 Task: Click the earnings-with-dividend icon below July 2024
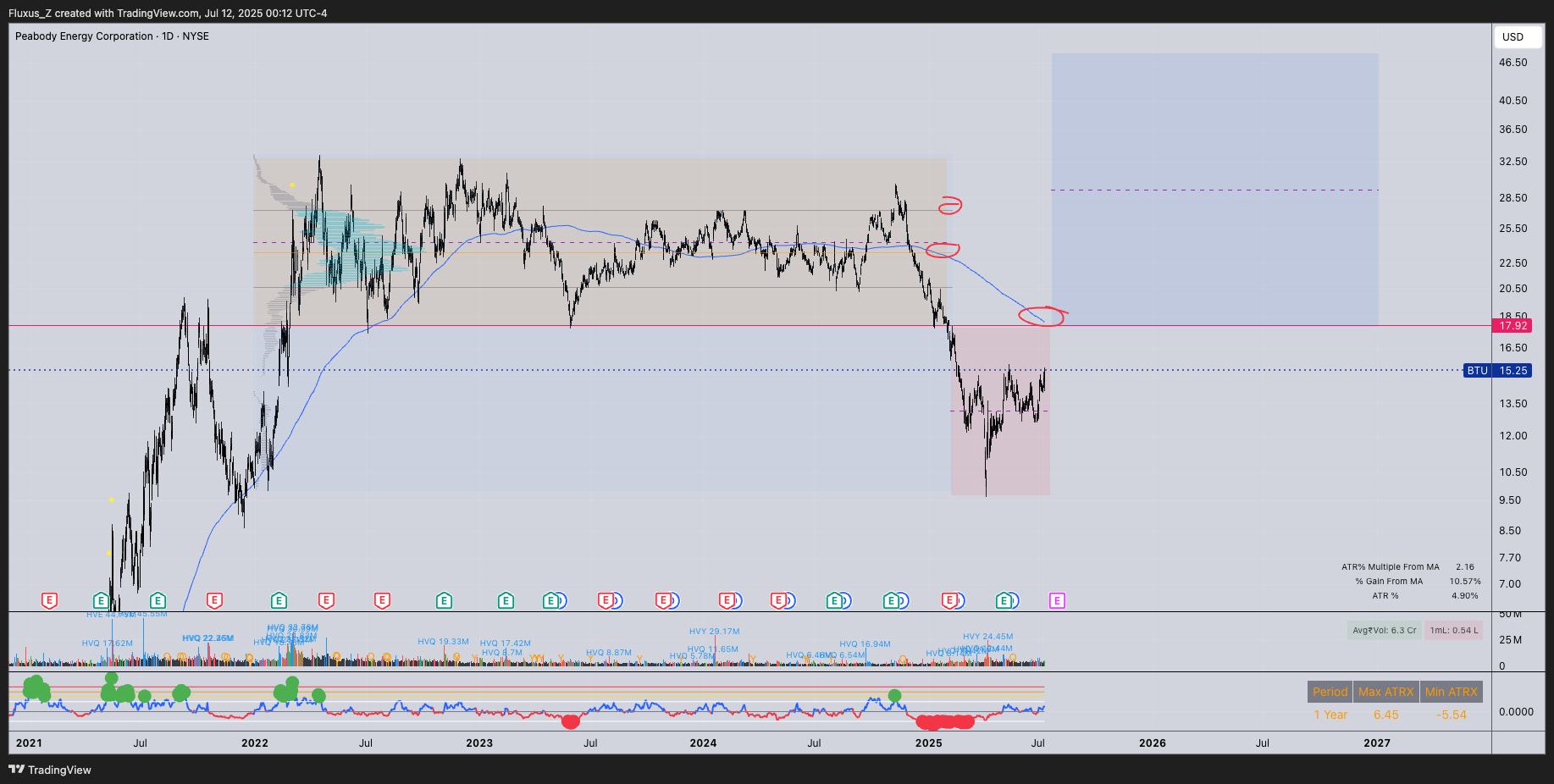pos(838,600)
